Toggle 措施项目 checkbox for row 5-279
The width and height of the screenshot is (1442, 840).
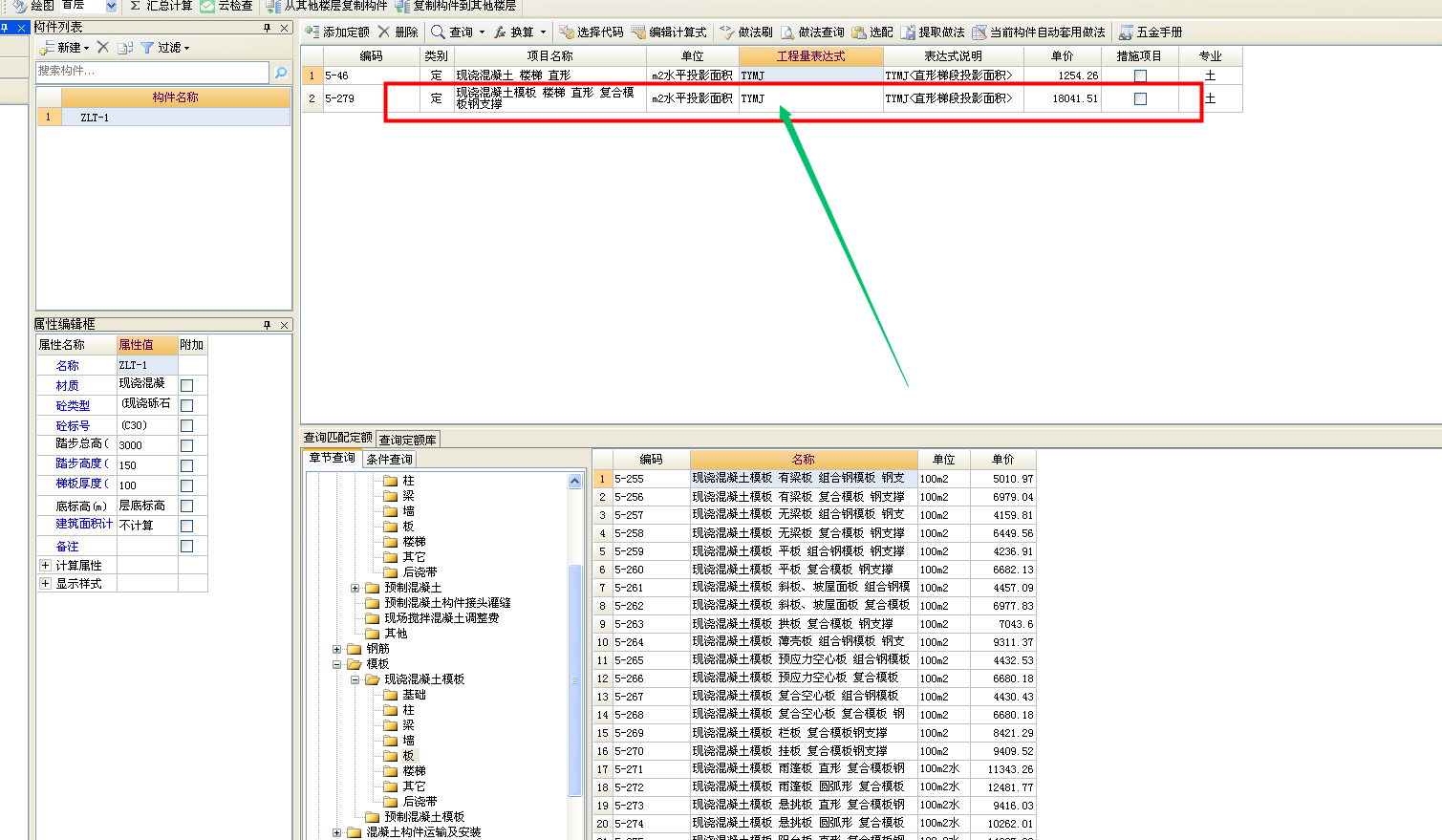pos(1140,98)
